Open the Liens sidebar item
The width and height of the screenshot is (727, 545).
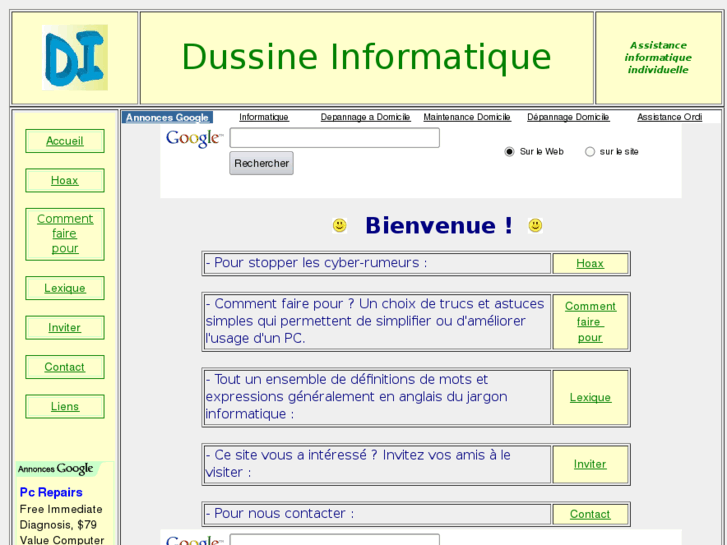click(65, 406)
